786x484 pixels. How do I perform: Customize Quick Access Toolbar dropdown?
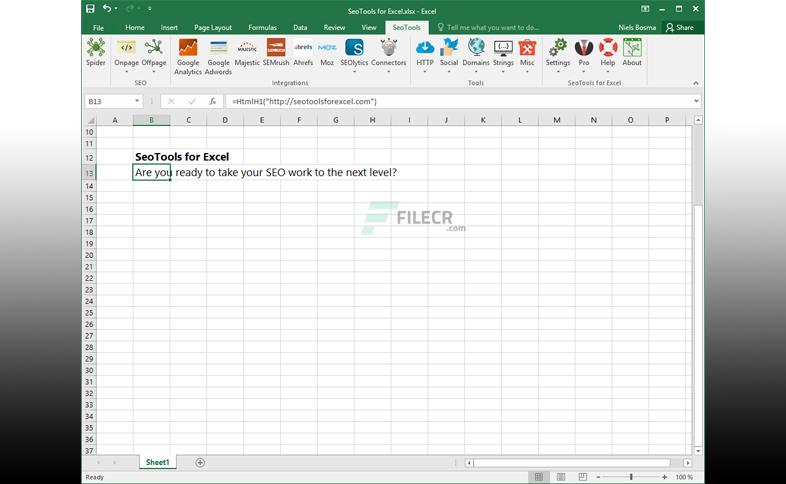(149, 9)
